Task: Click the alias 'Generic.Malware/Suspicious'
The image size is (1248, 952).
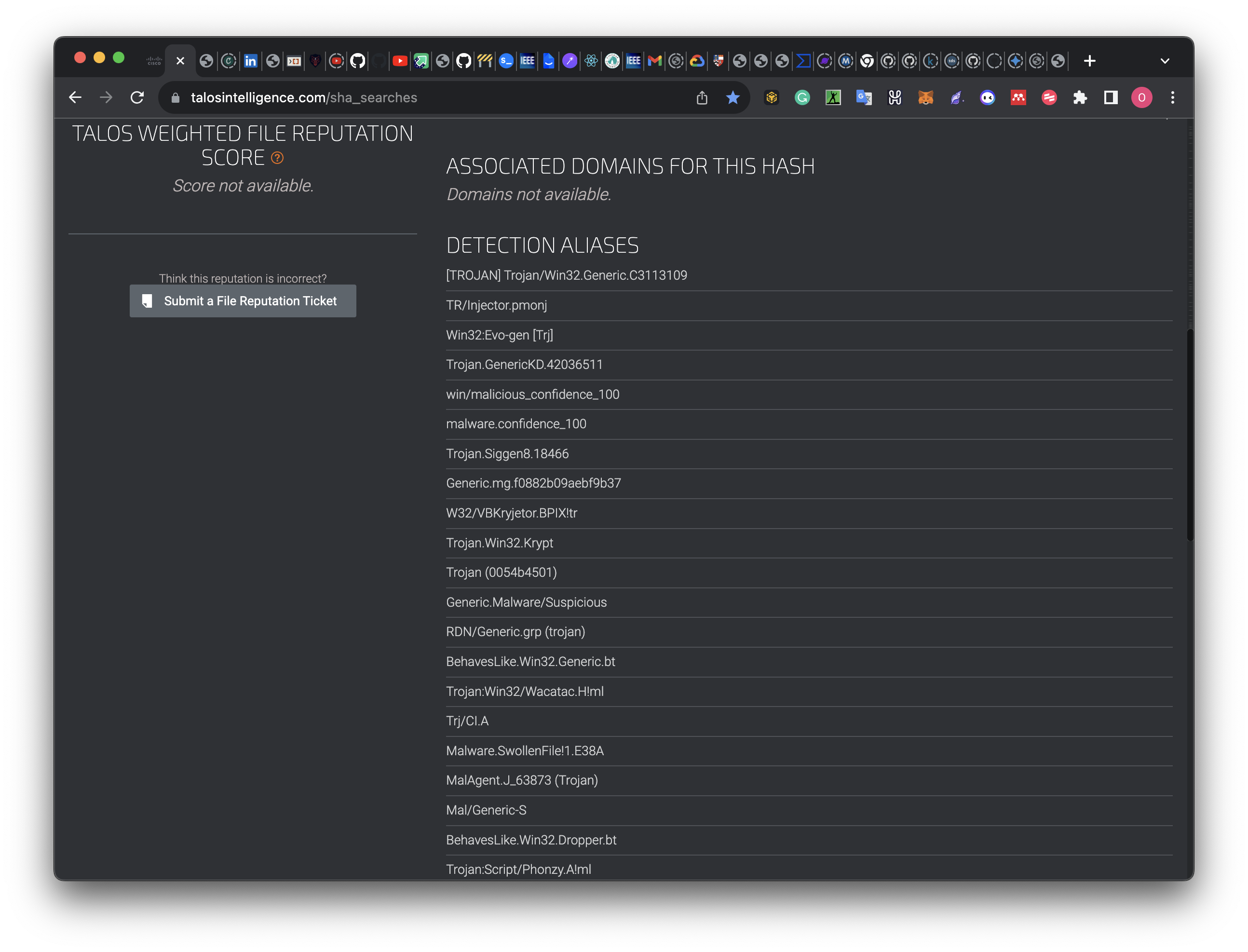Action: click(x=526, y=602)
